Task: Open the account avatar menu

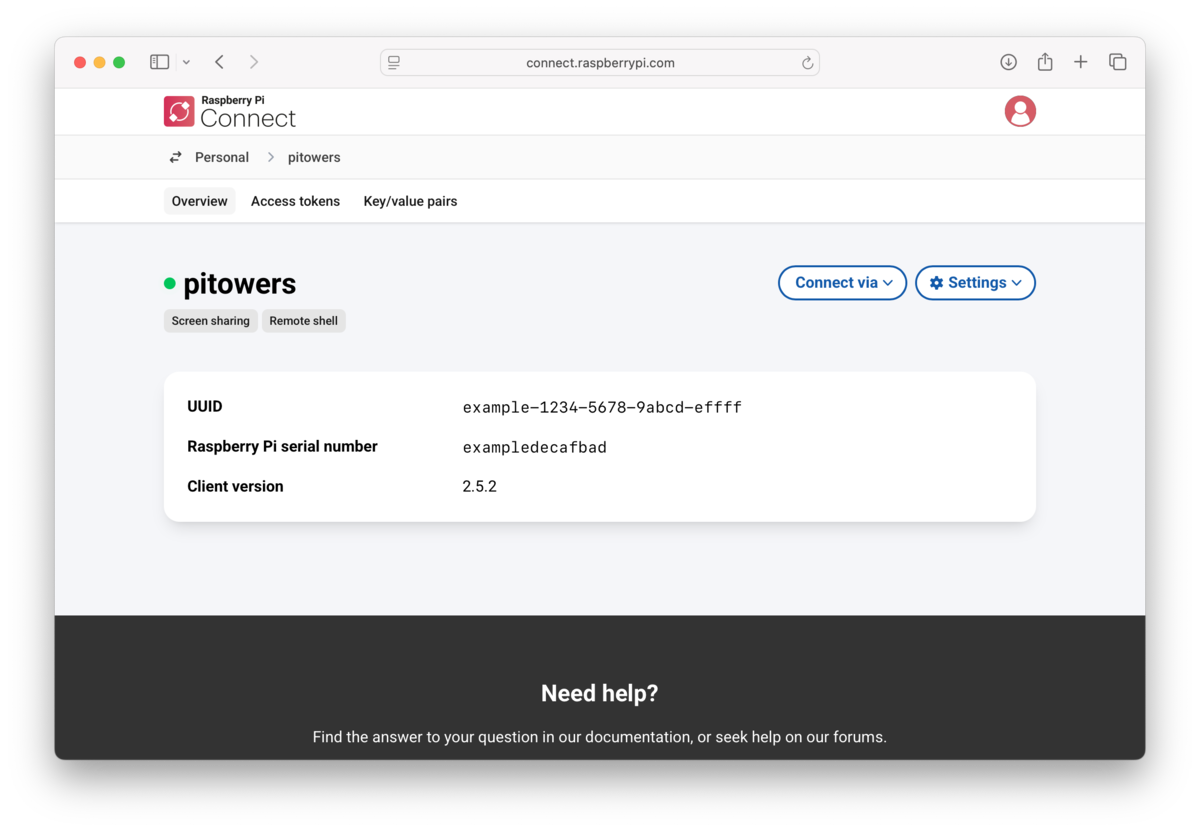Action: click(1020, 111)
